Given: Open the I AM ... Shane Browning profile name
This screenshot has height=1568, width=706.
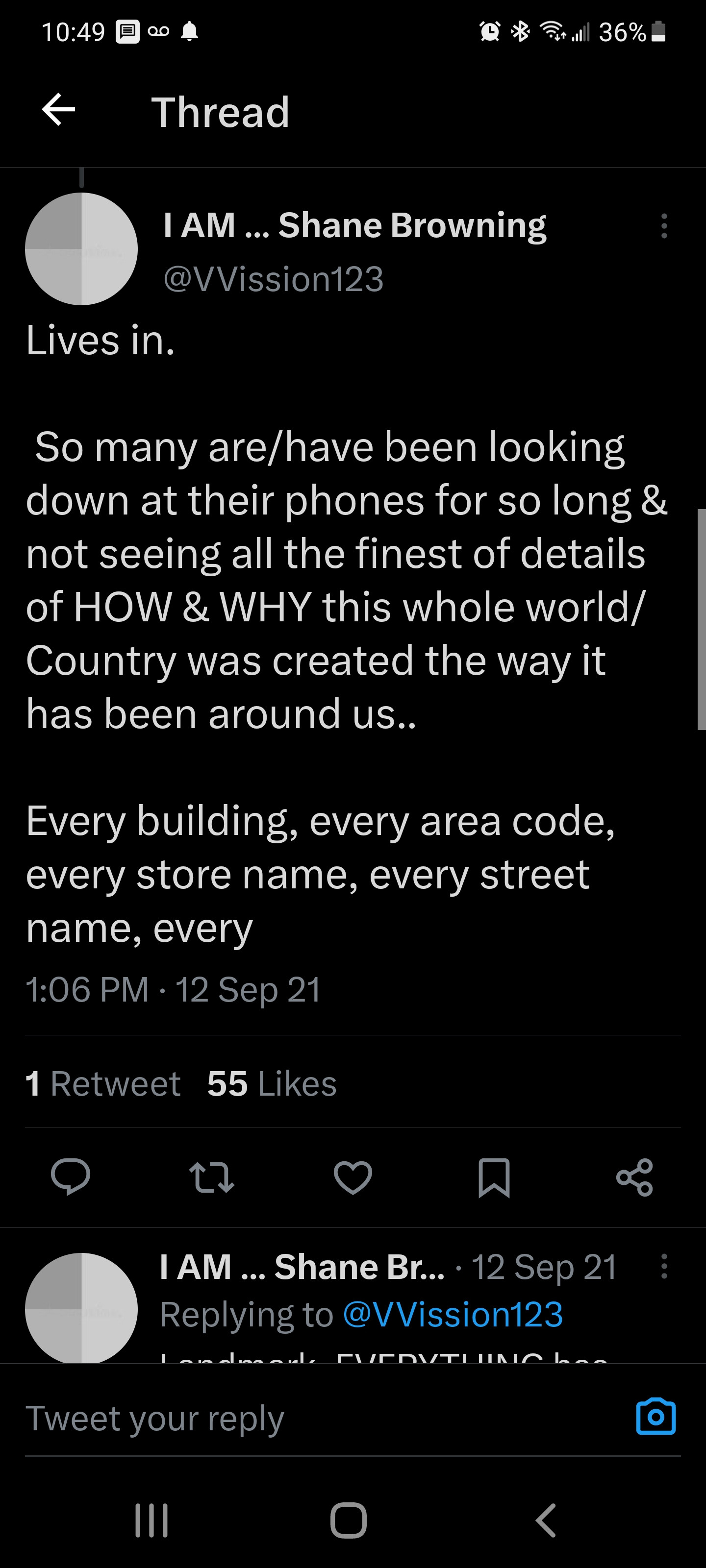Looking at the screenshot, I should [x=354, y=225].
